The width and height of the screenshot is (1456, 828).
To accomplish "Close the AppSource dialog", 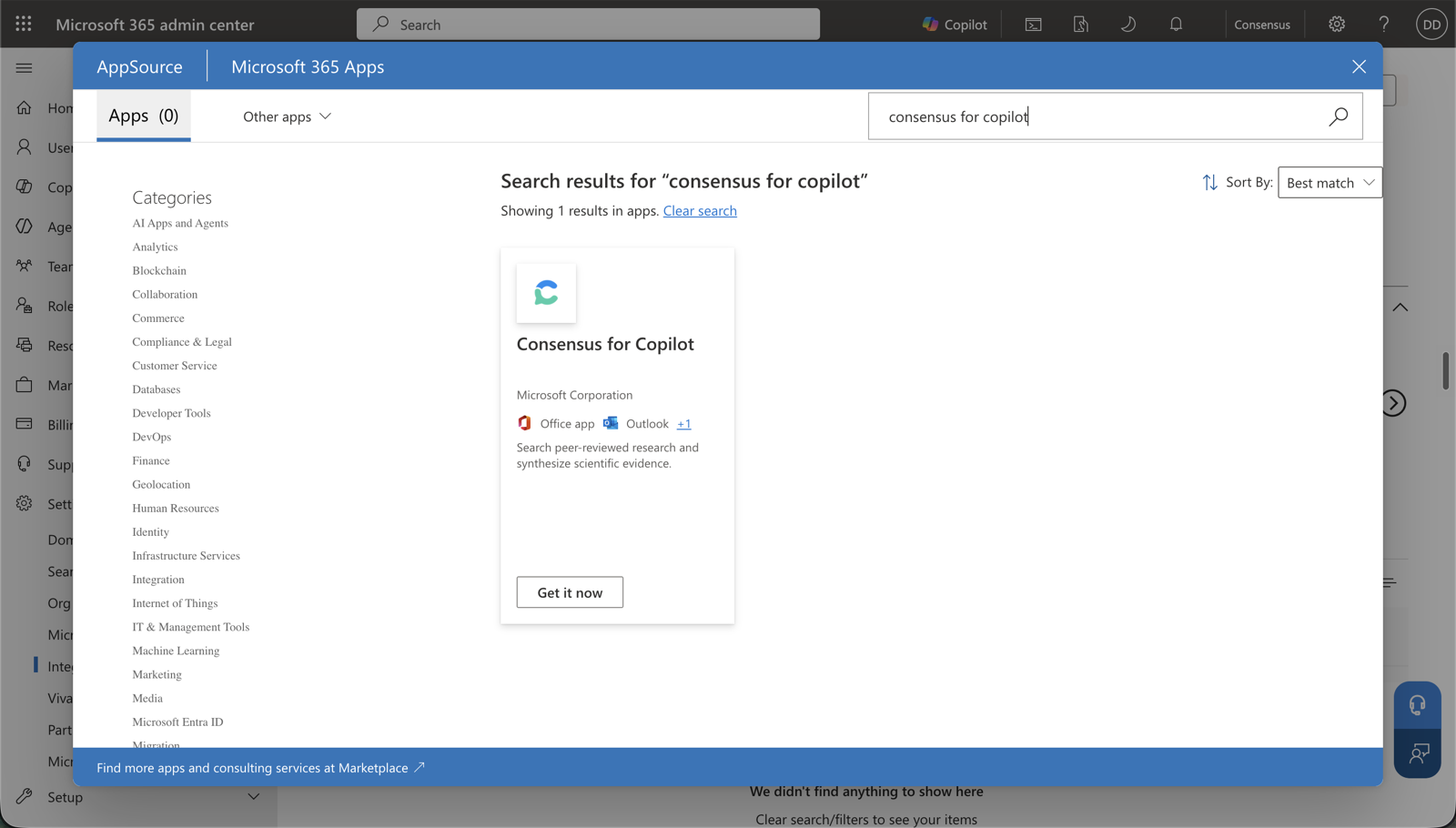I will click(x=1359, y=66).
